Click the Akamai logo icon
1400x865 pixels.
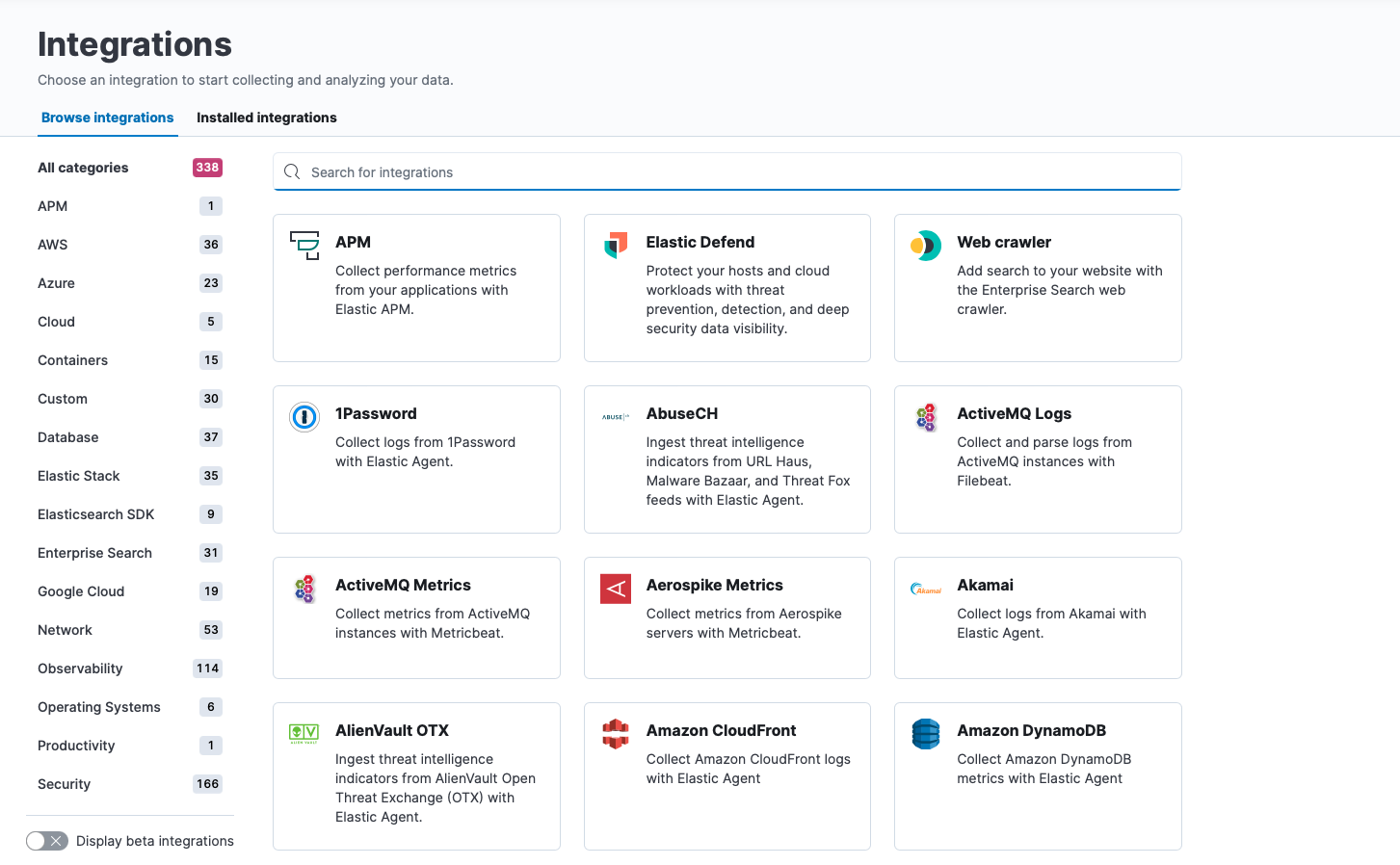[926, 589]
